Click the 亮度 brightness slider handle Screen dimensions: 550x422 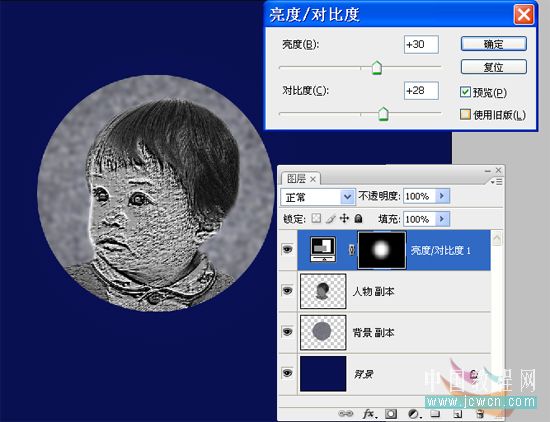(x=377, y=67)
